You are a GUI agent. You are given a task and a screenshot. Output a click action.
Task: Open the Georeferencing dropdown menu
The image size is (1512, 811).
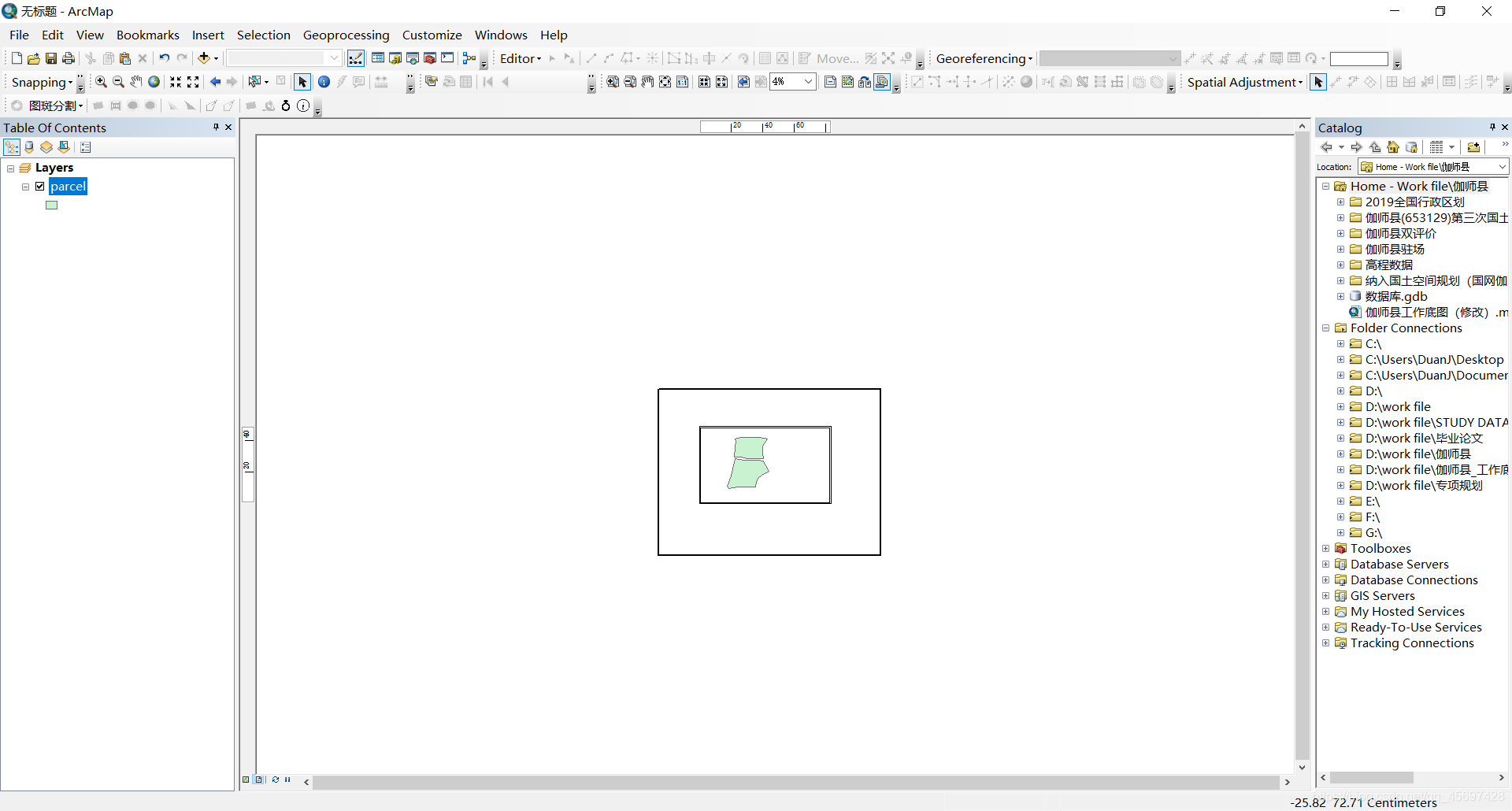point(984,58)
